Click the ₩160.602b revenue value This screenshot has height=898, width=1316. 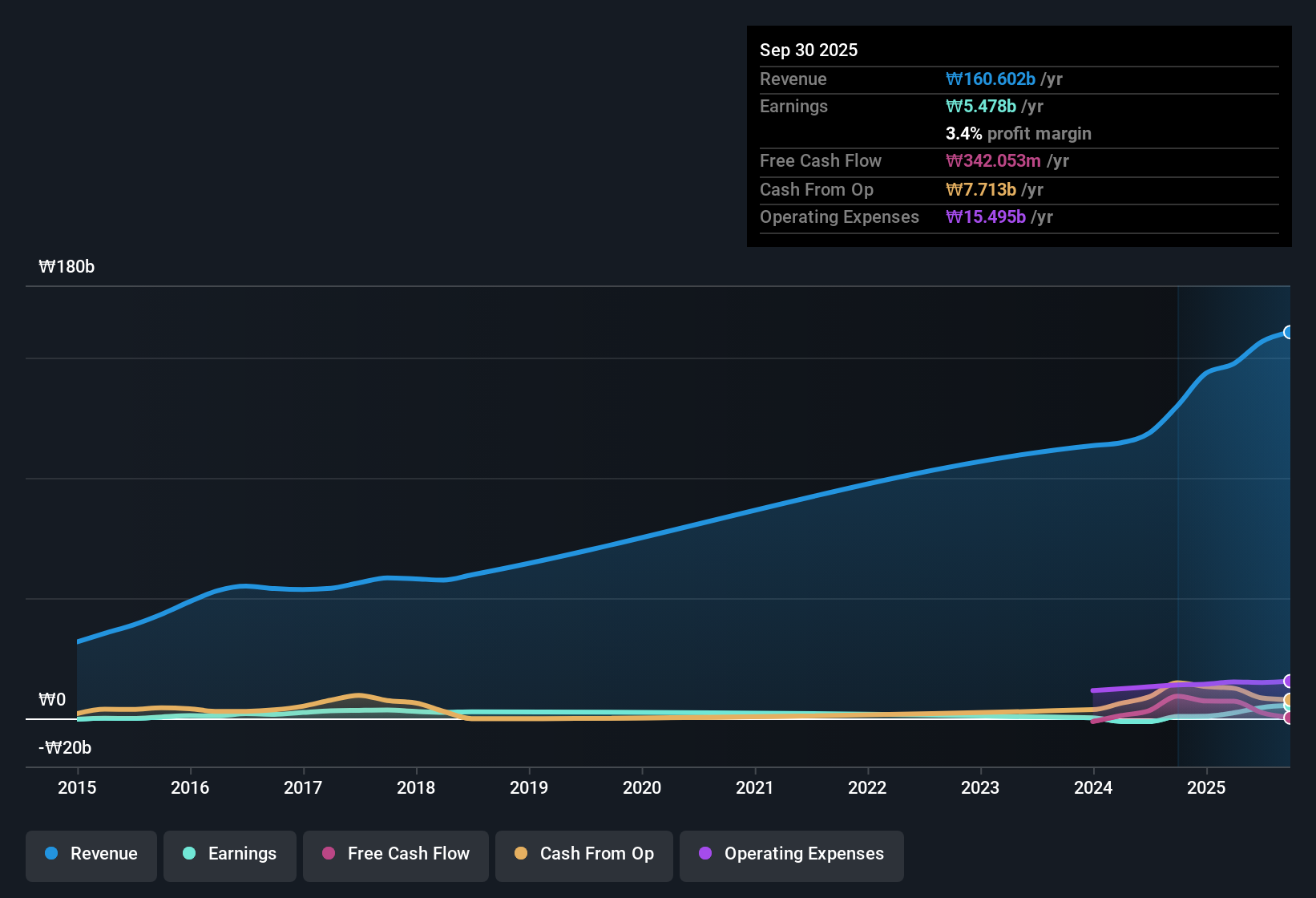pos(991,79)
